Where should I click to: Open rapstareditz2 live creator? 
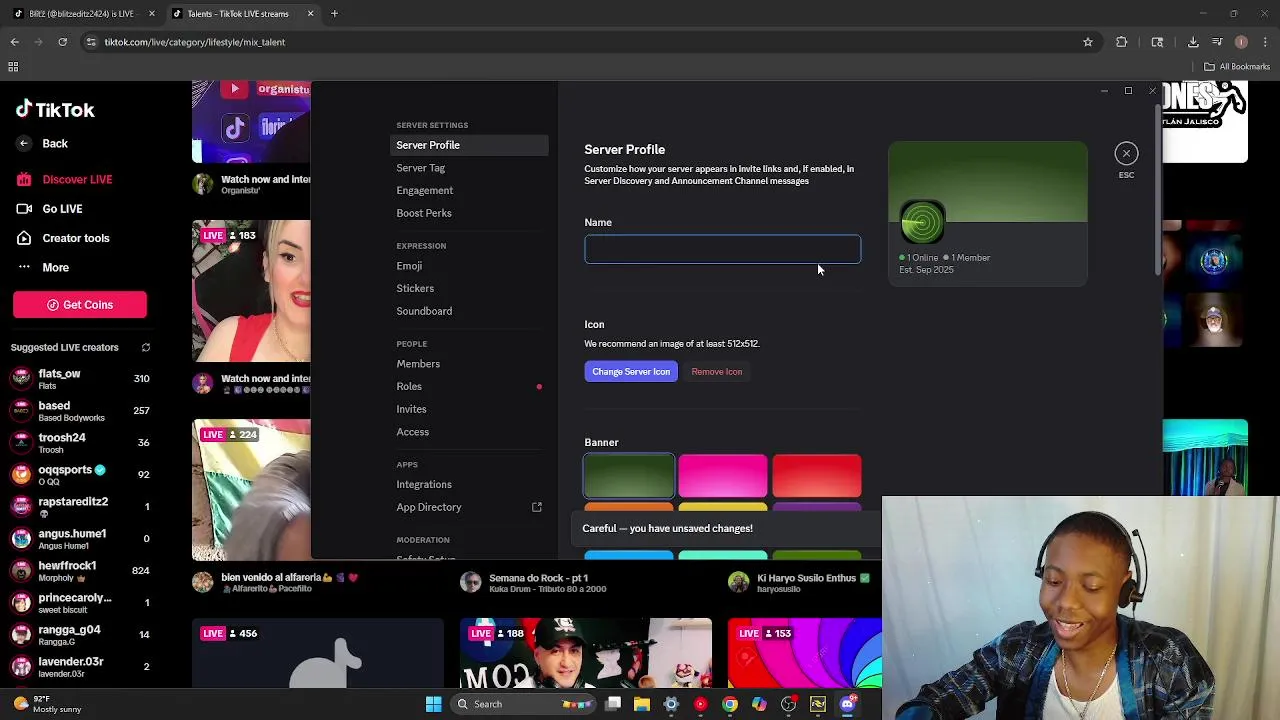[x=80, y=507]
